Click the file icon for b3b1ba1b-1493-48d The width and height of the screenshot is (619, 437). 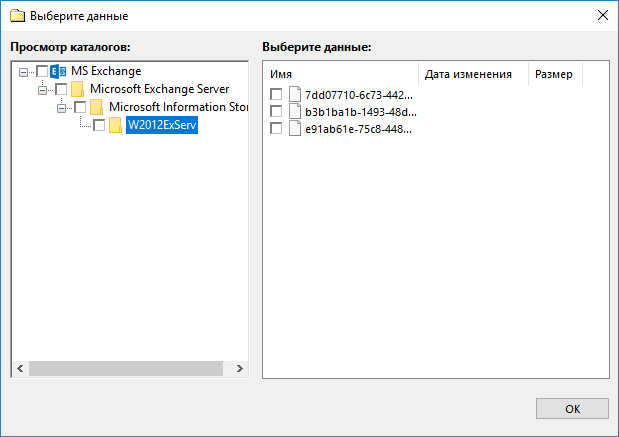pos(295,112)
